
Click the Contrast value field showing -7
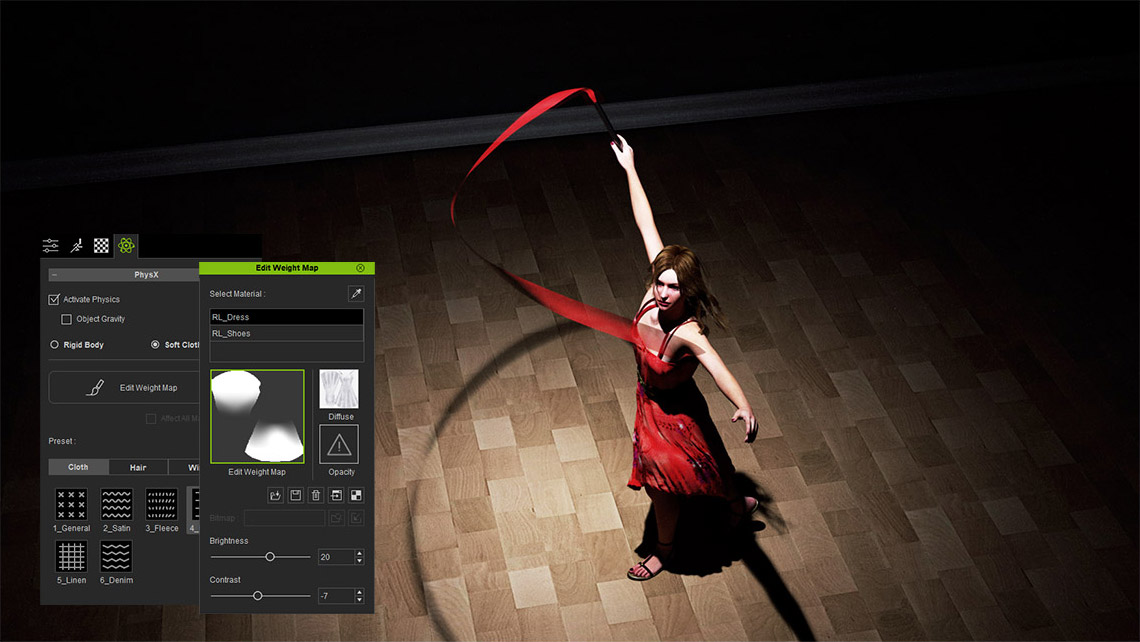coord(335,596)
